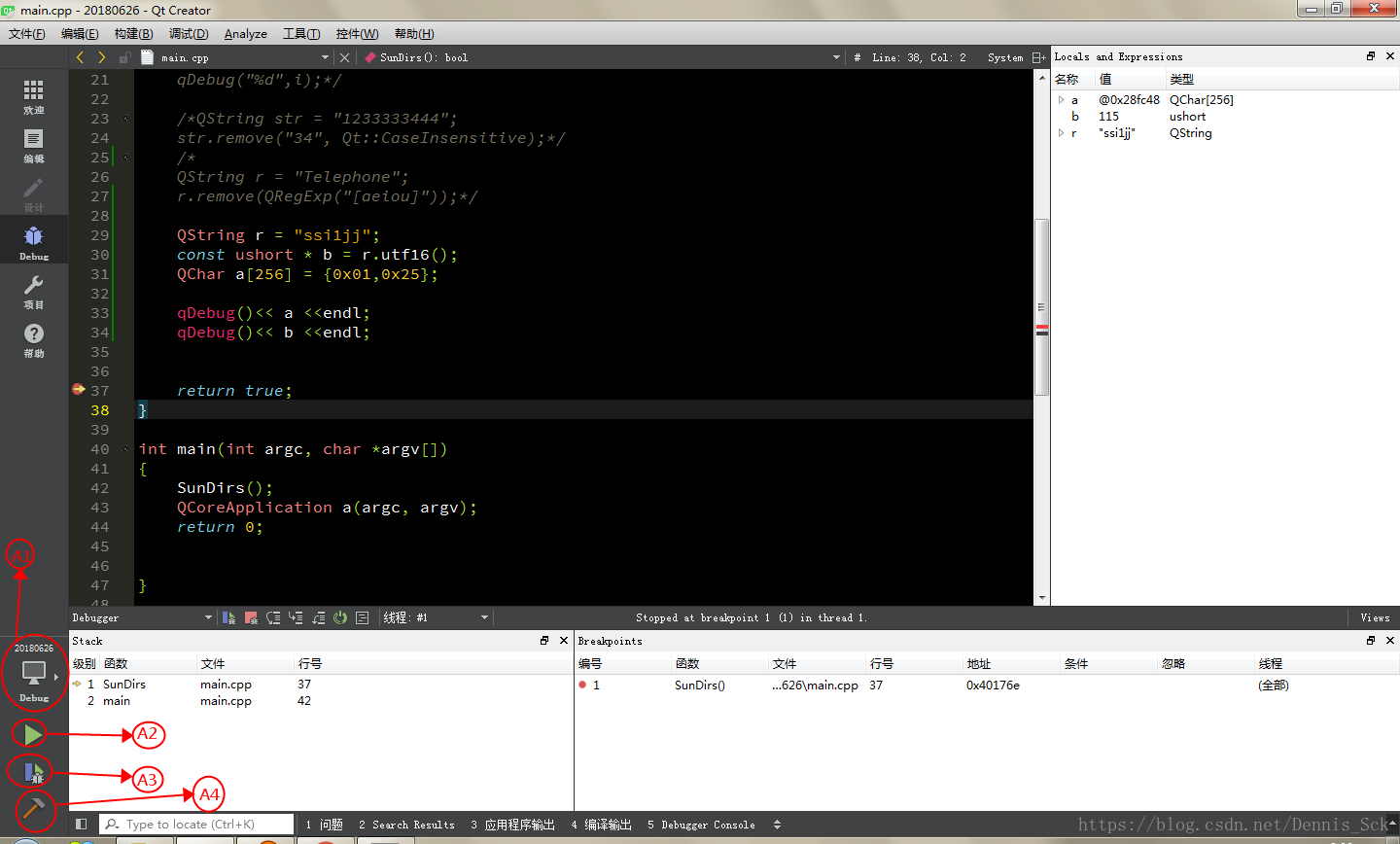Open the 2 Search Results pane

(406, 825)
